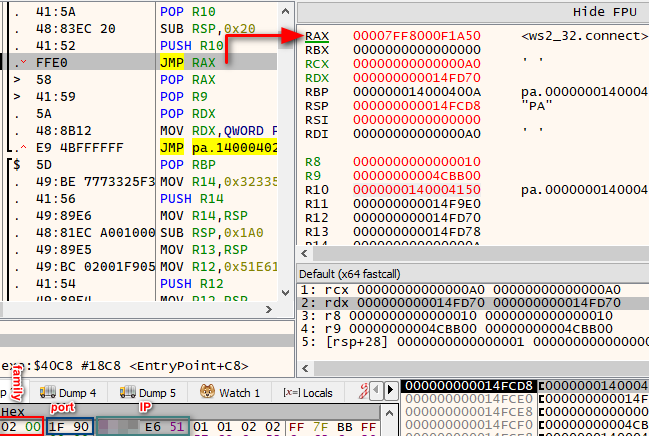Click stack address 000000000014FCE0

pyautogui.click(x=469, y=399)
